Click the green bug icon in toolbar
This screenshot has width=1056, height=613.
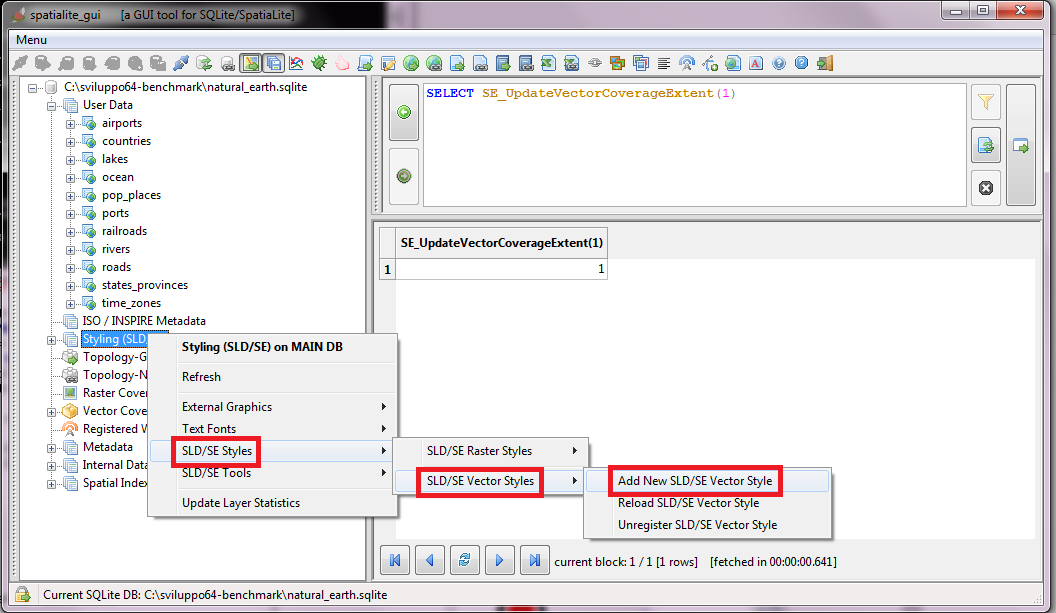click(319, 63)
